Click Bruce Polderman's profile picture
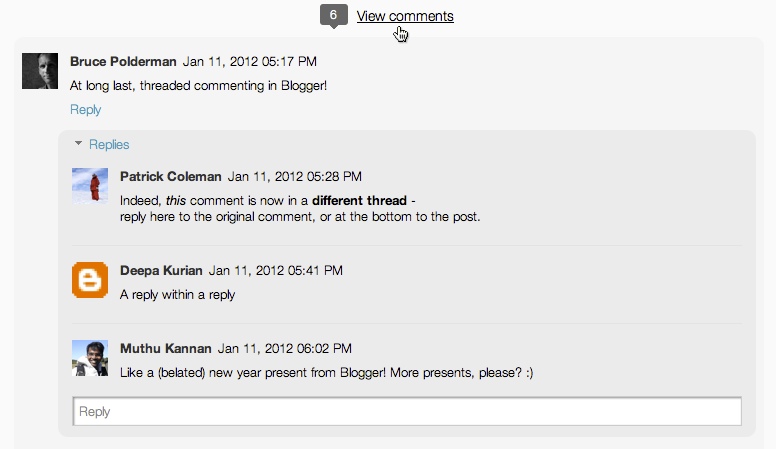The image size is (776, 449). [x=40, y=71]
